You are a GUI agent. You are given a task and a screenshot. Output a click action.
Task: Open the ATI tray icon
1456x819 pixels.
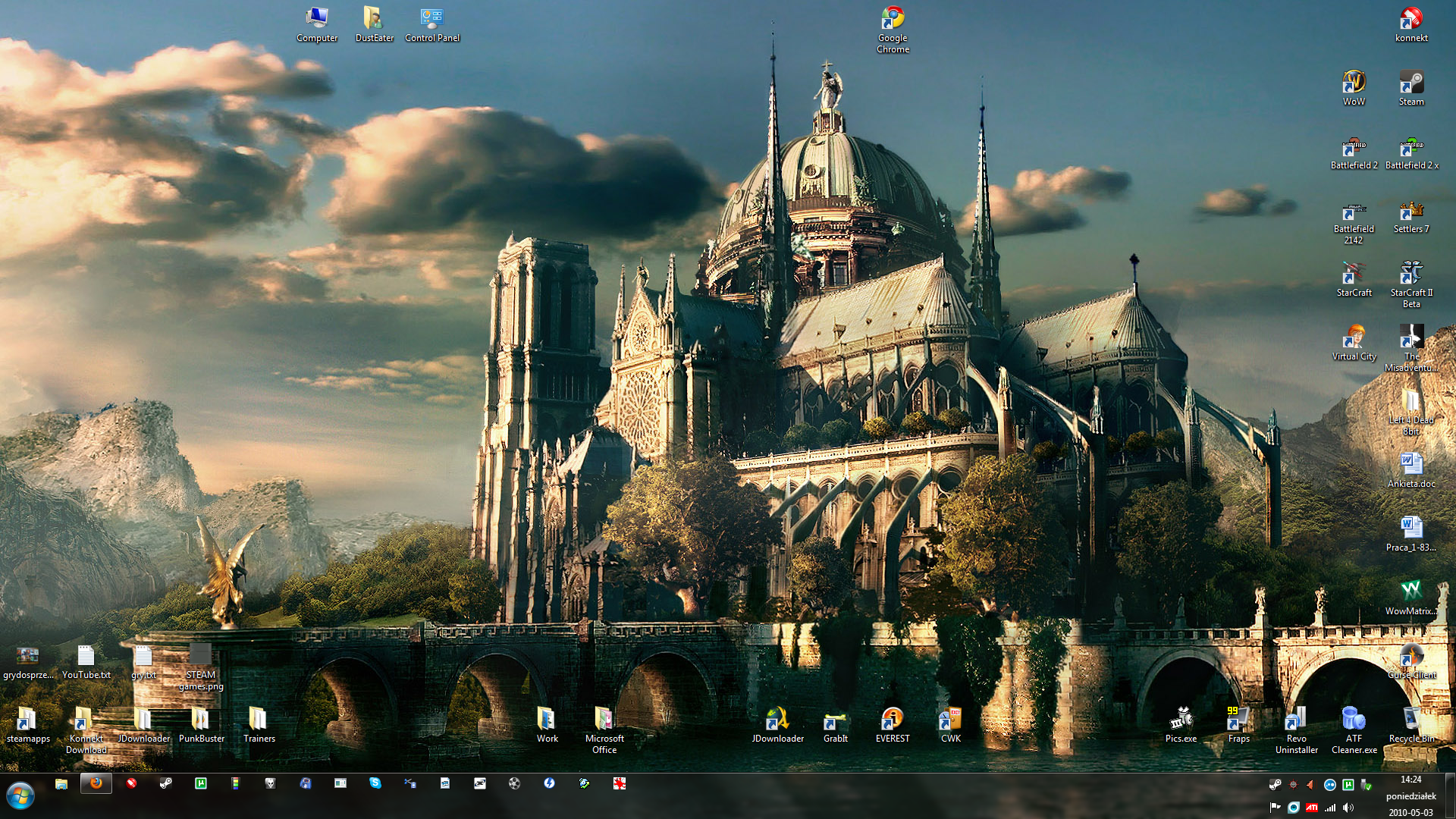click(1312, 808)
